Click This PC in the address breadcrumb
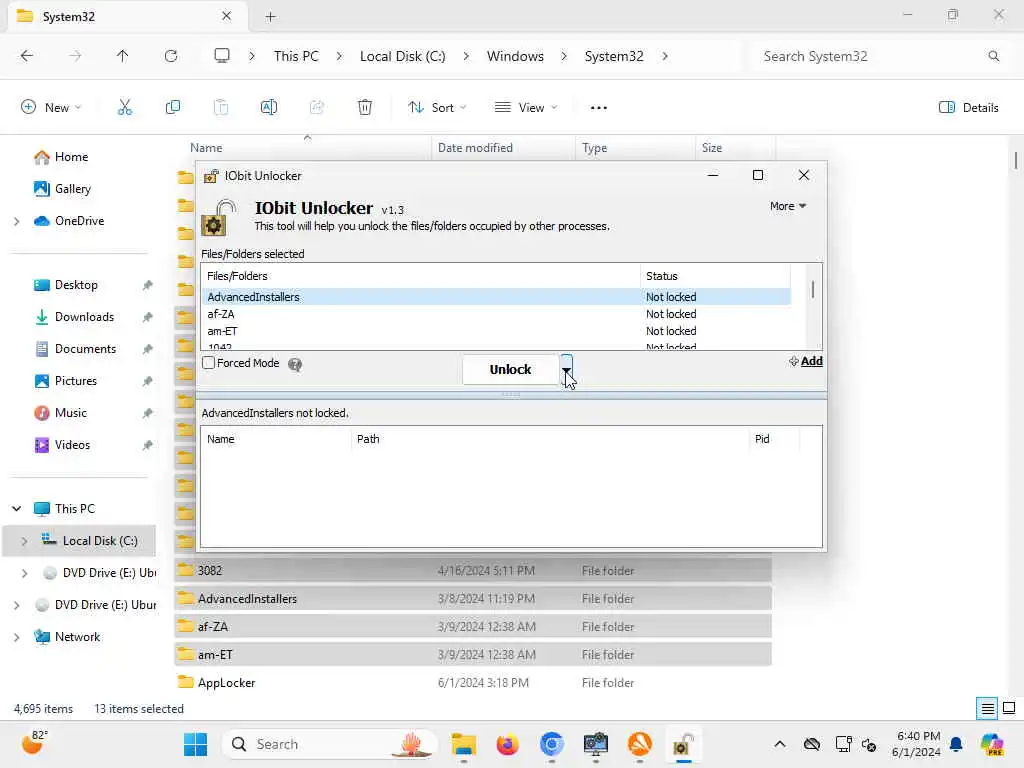Screen dimensions: 1024x768 pos(296,56)
